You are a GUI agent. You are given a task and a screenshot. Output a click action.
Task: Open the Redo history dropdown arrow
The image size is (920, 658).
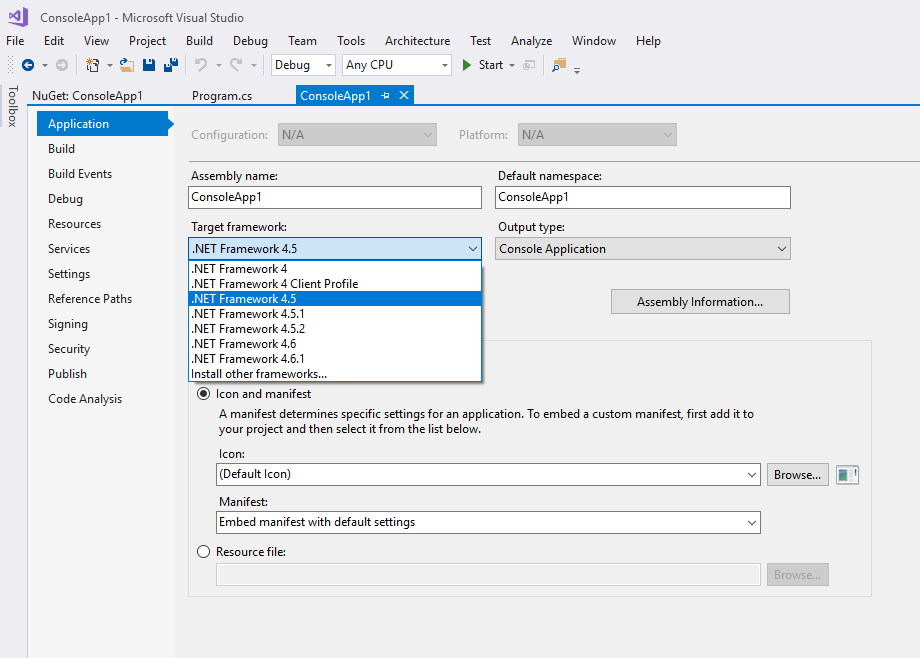click(253, 65)
